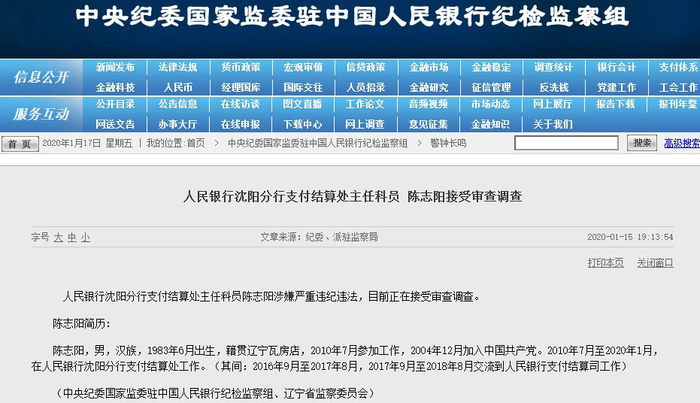
Task: Open the 中央纪委国家监委驻中国人民银行纪检监察组 breadcrumb
Action: (317, 143)
